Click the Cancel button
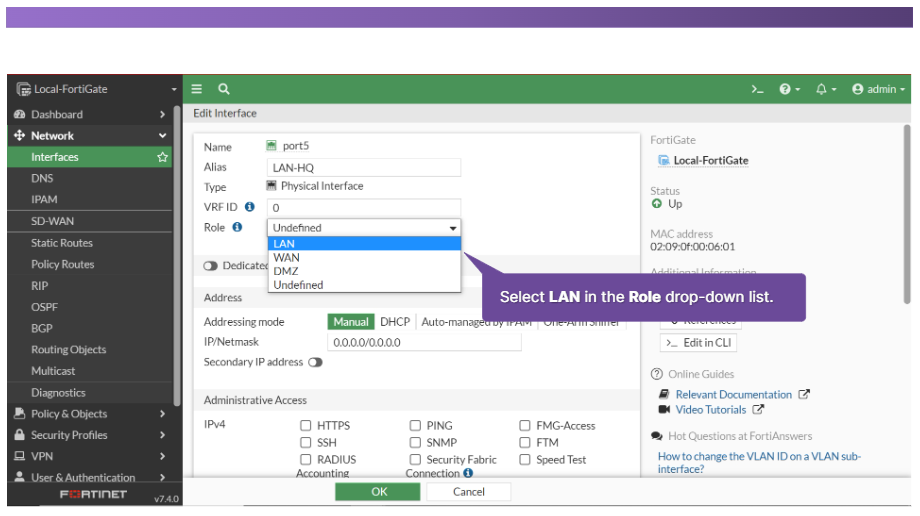The height and width of the screenshot is (516, 920). (x=468, y=491)
